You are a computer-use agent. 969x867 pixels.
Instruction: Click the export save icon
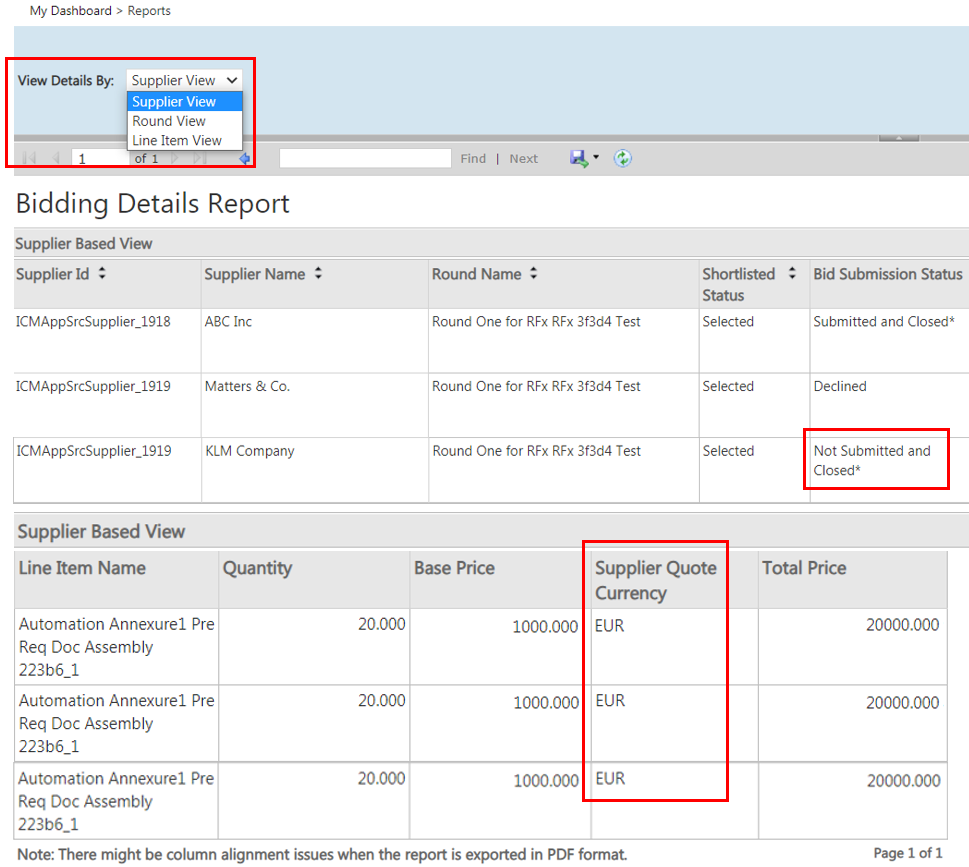578,158
